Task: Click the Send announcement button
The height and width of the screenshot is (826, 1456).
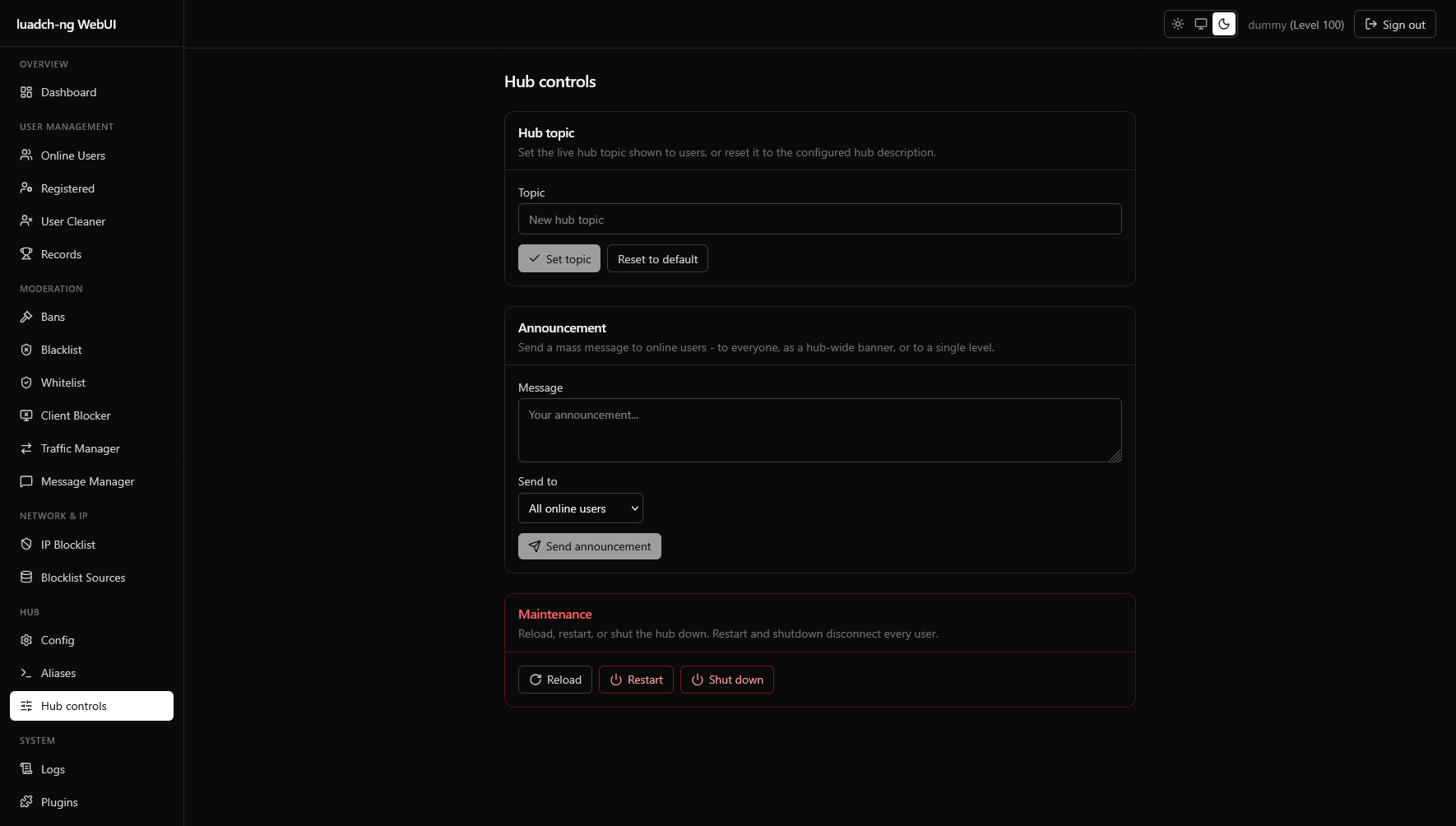Action: click(x=590, y=546)
